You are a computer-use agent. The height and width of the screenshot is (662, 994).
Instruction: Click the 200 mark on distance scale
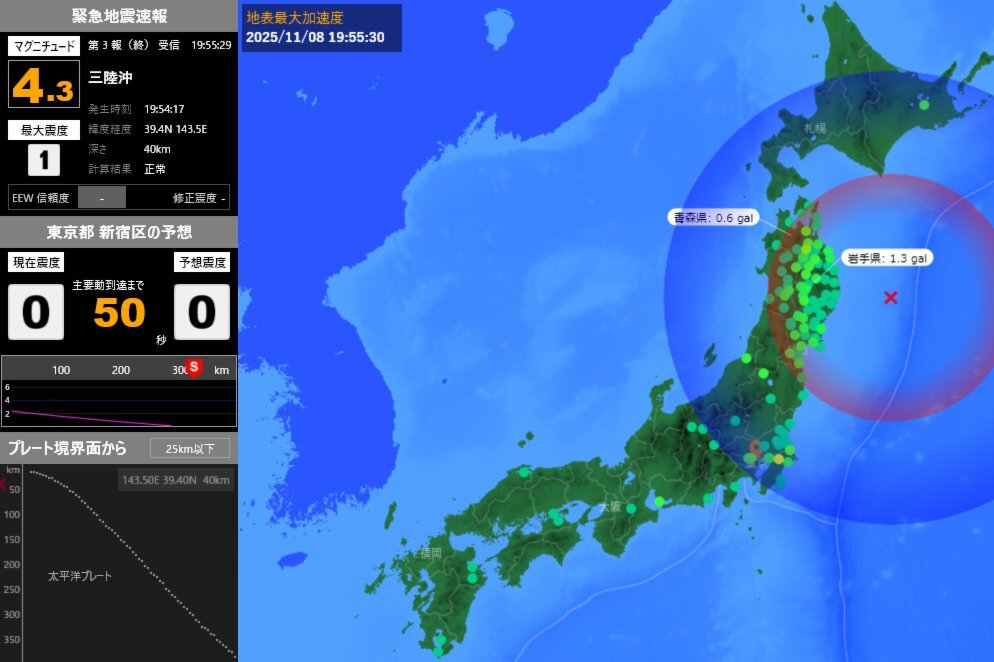120,370
